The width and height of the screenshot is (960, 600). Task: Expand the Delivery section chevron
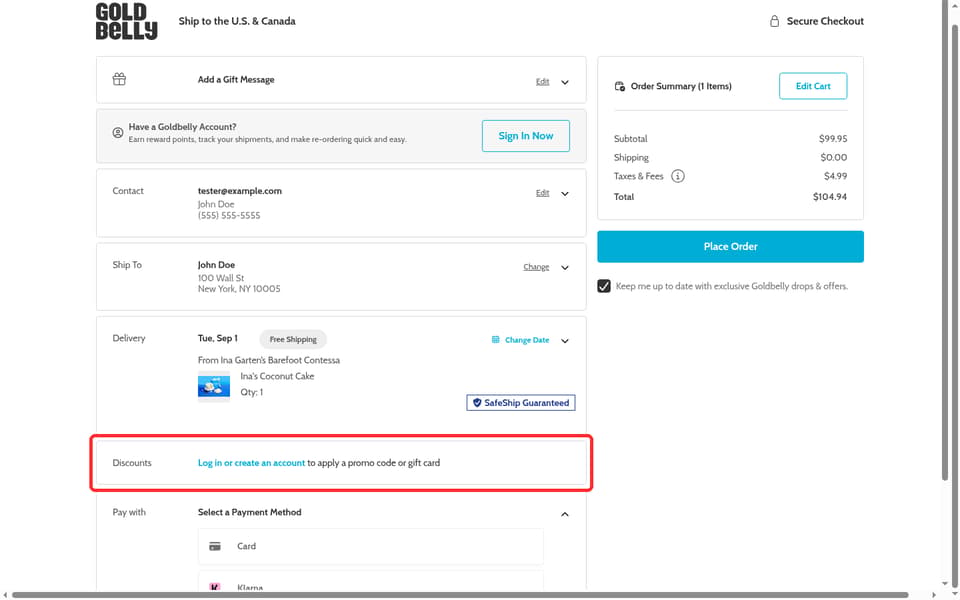[564, 341]
